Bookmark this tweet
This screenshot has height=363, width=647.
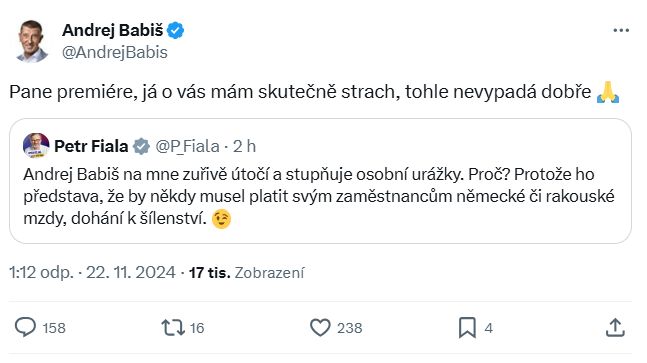[467, 328]
